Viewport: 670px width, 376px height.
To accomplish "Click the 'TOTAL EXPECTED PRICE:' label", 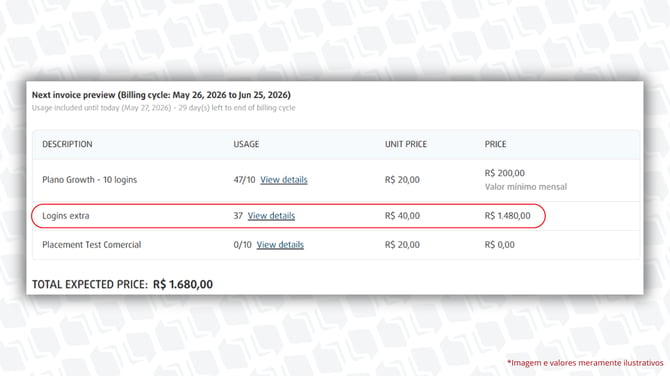I will coord(90,284).
